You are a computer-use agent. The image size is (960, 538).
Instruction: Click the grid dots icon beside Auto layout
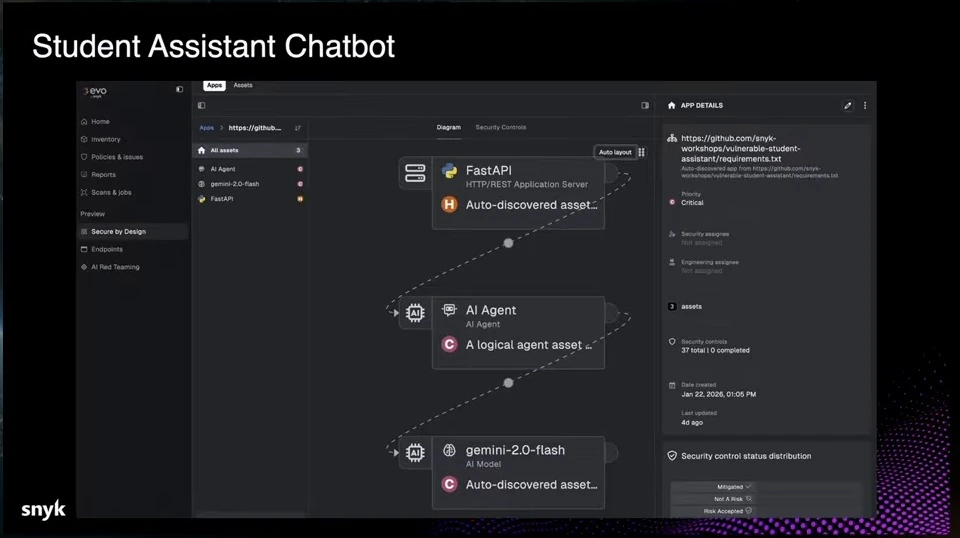(x=641, y=152)
